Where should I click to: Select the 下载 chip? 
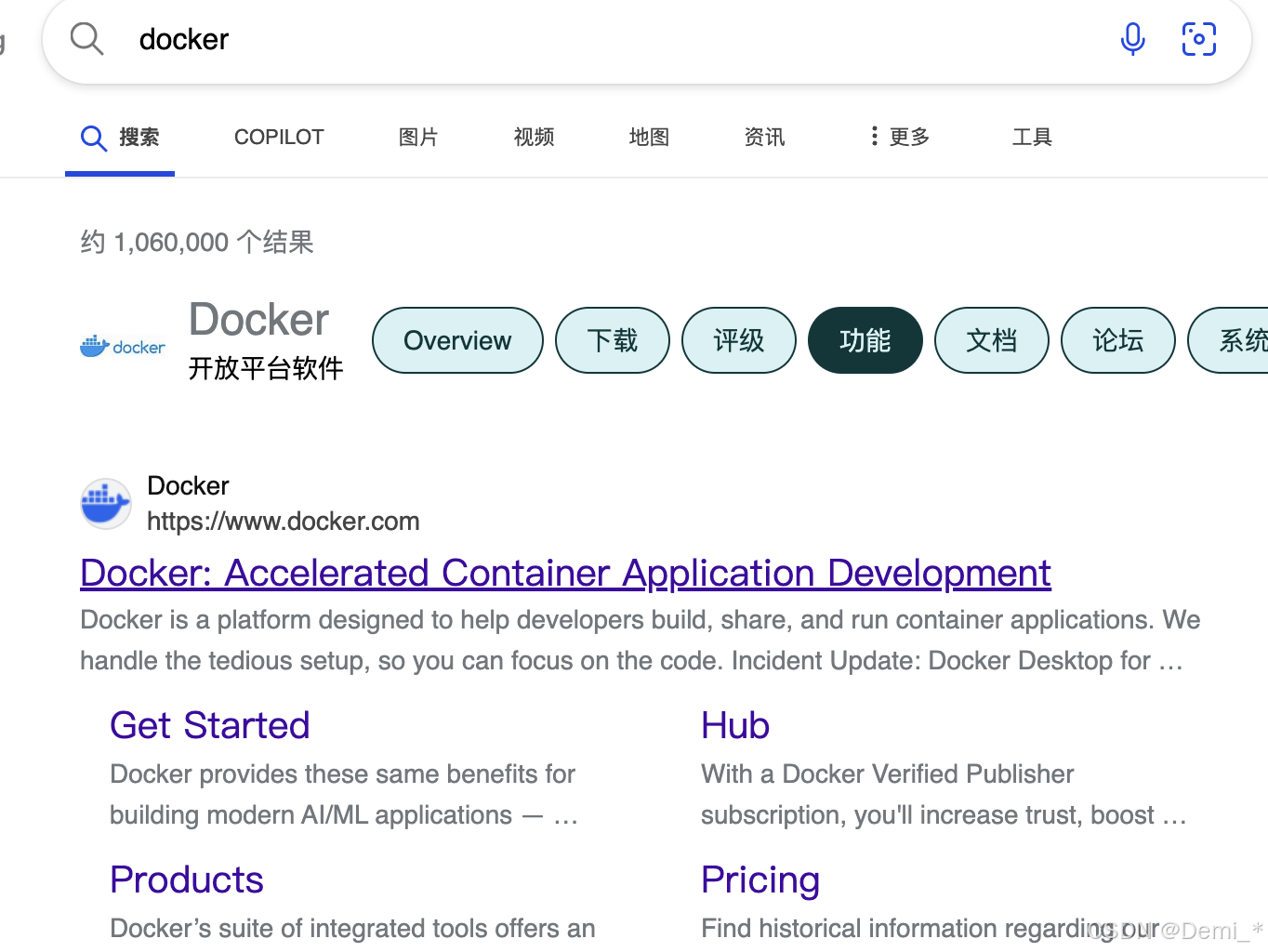[x=613, y=340]
